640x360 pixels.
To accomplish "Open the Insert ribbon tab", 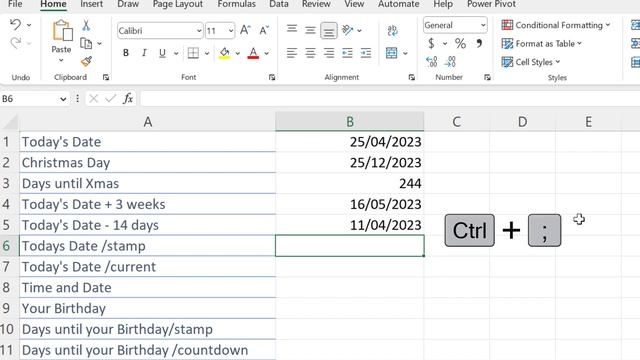I will 91,4.
